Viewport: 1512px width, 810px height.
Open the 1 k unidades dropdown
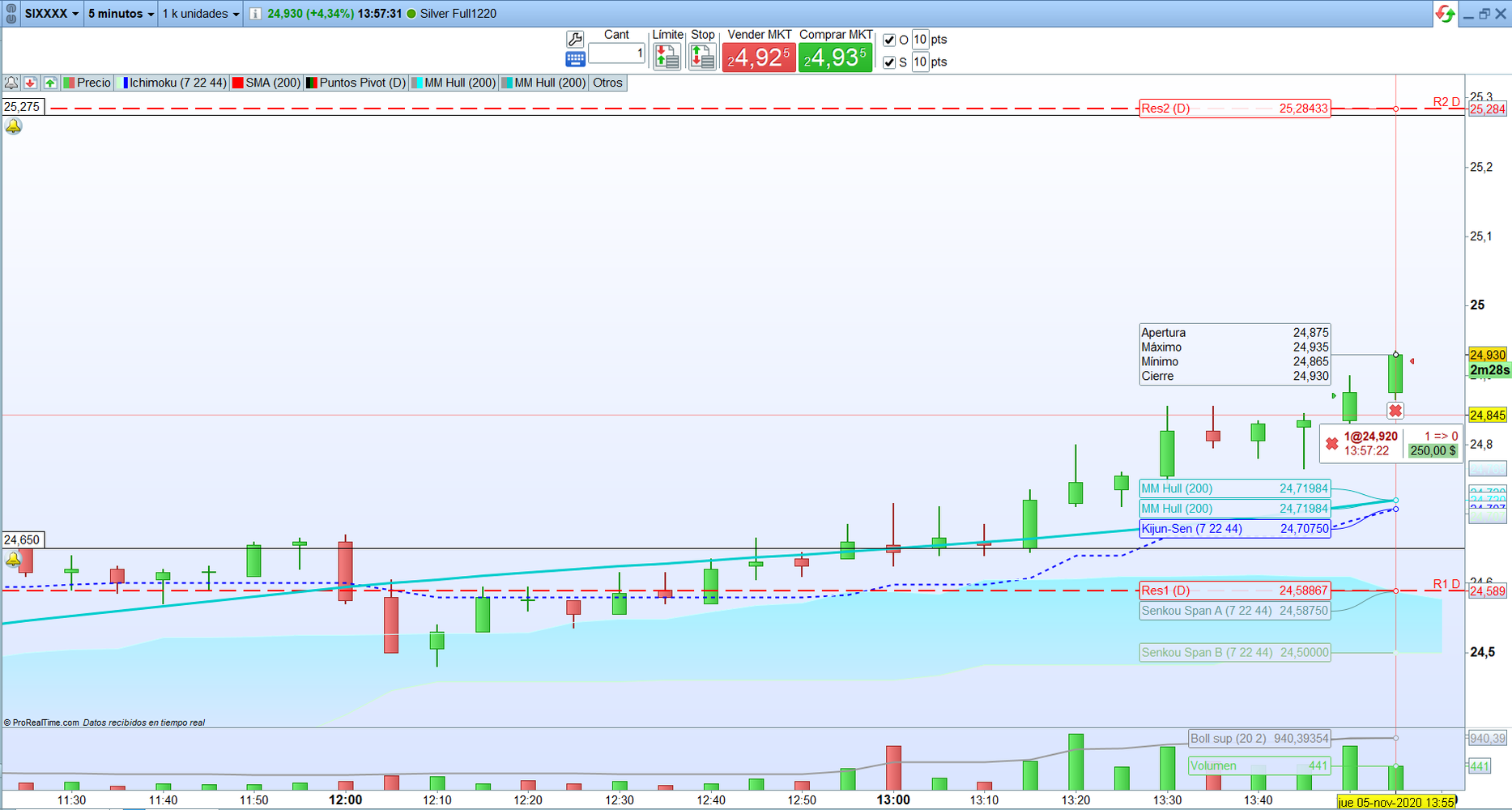[x=201, y=14]
